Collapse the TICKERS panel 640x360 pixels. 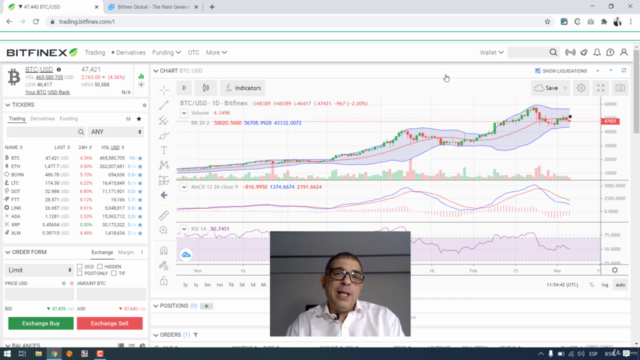pos(7,105)
